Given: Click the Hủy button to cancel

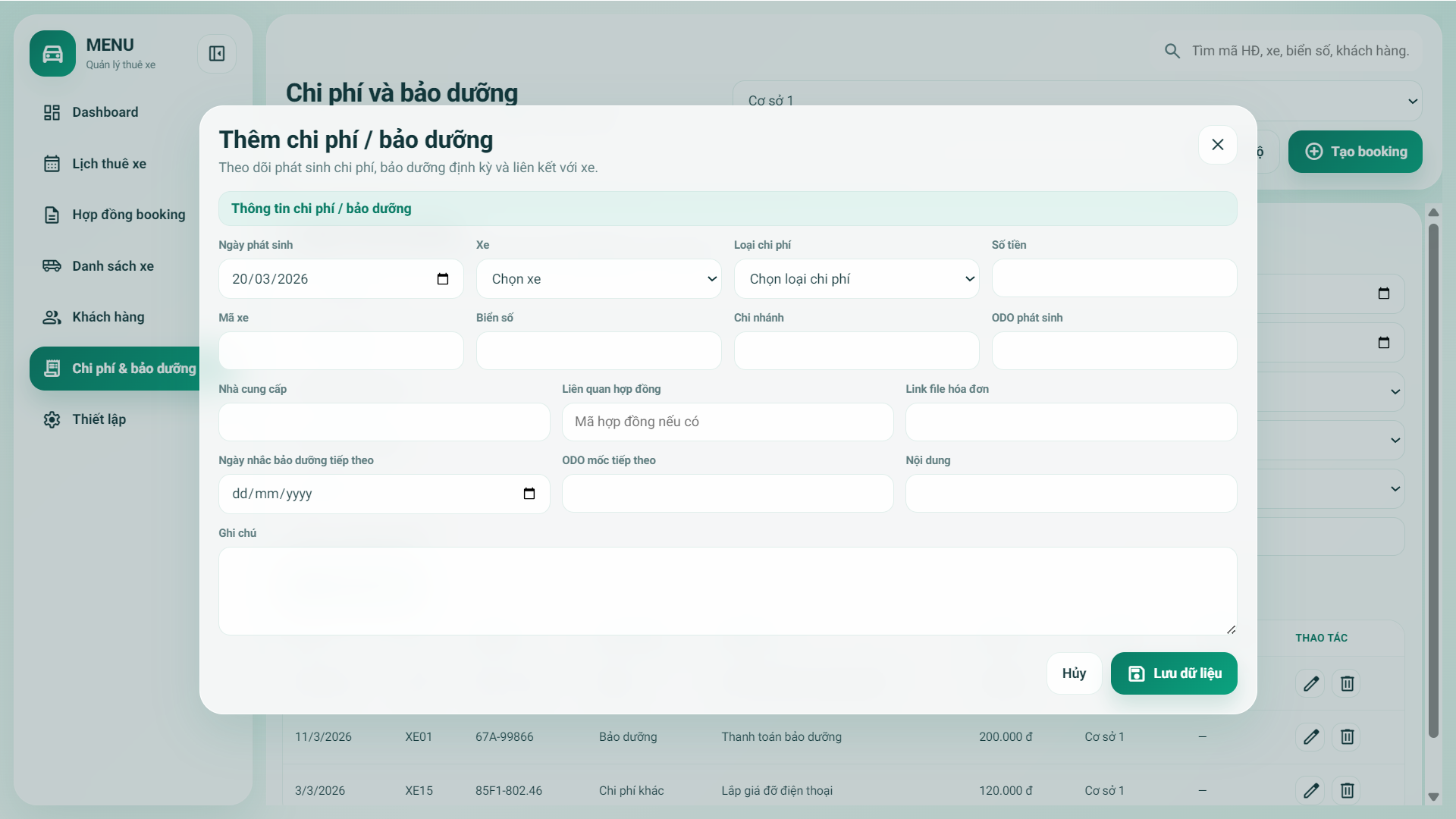Looking at the screenshot, I should point(1073,673).
